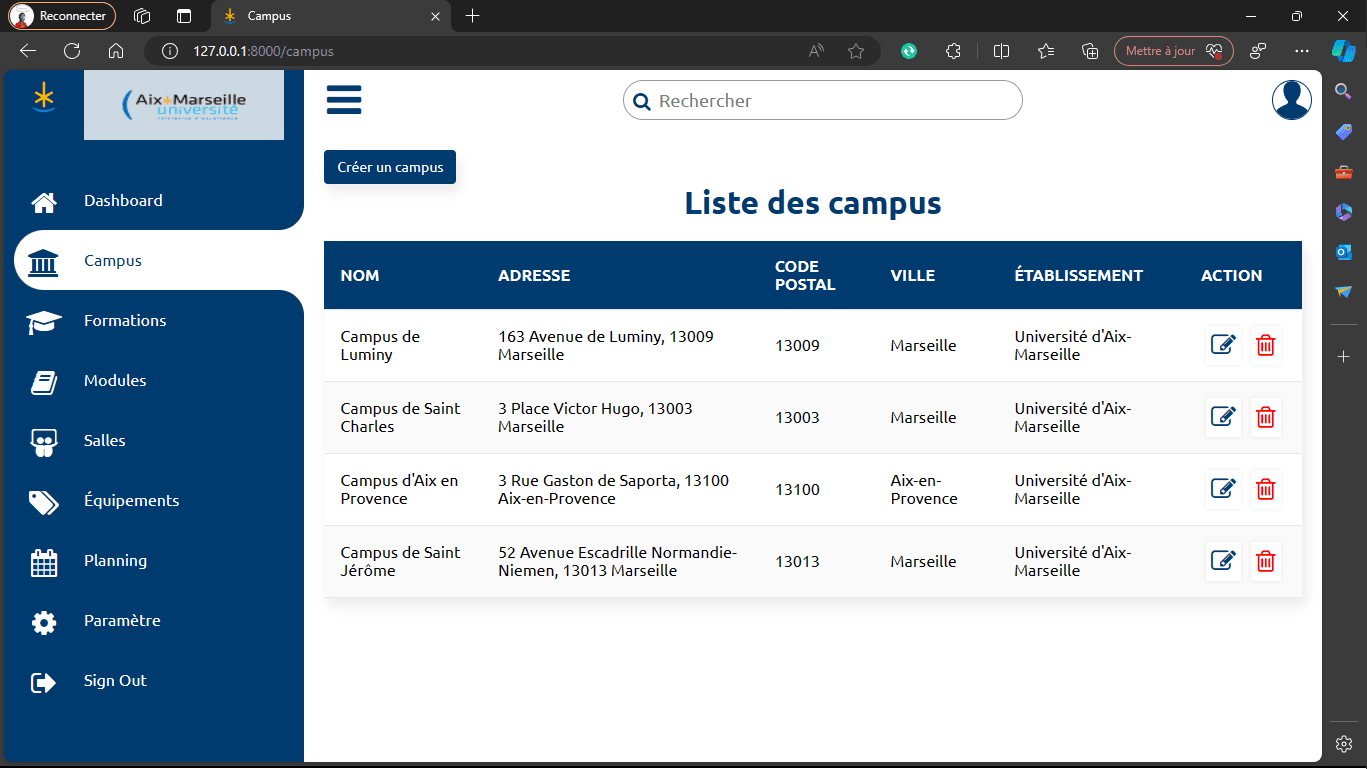
Task: Click the Reconnecter profile button
Action: [62, 16]
